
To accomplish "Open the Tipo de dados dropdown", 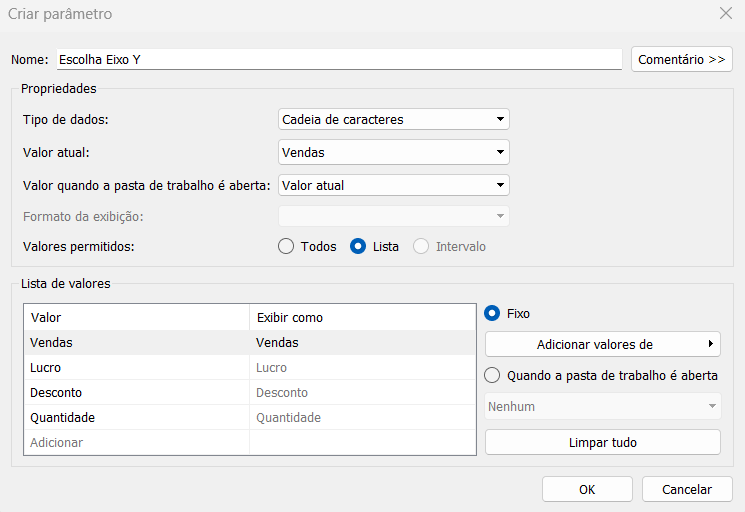I will tap(393, 119).
